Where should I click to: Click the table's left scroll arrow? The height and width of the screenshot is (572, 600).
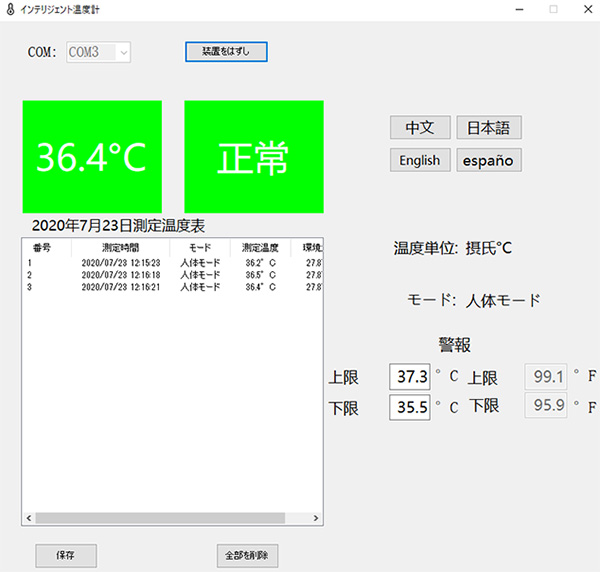click(29, 518)
